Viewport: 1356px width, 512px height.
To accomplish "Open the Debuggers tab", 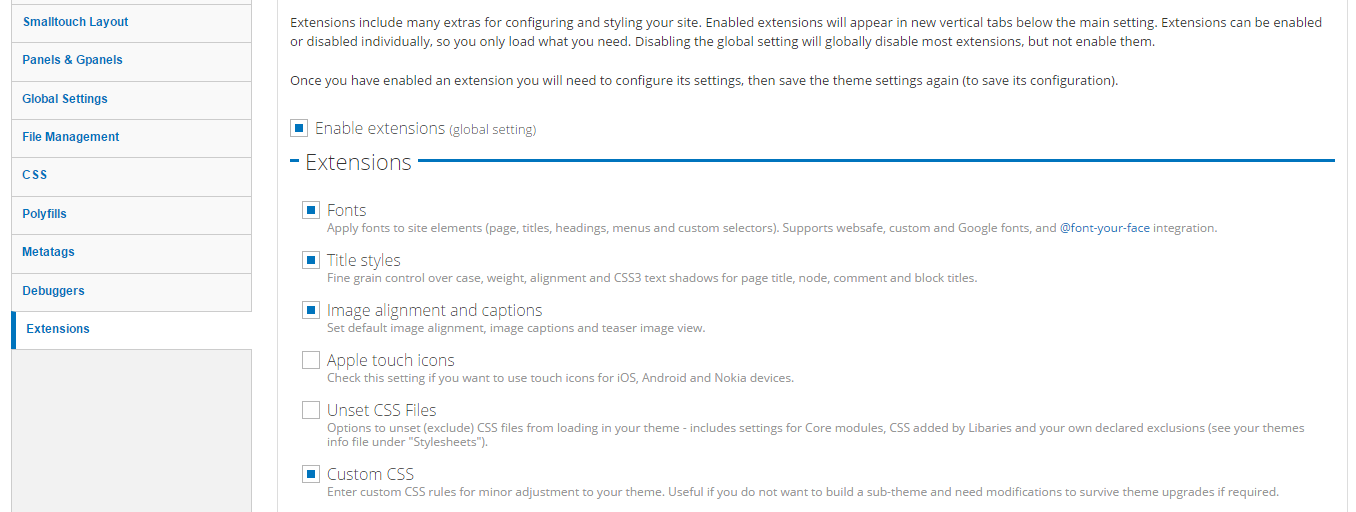I will pyautogui.click(x=131, y=291).
